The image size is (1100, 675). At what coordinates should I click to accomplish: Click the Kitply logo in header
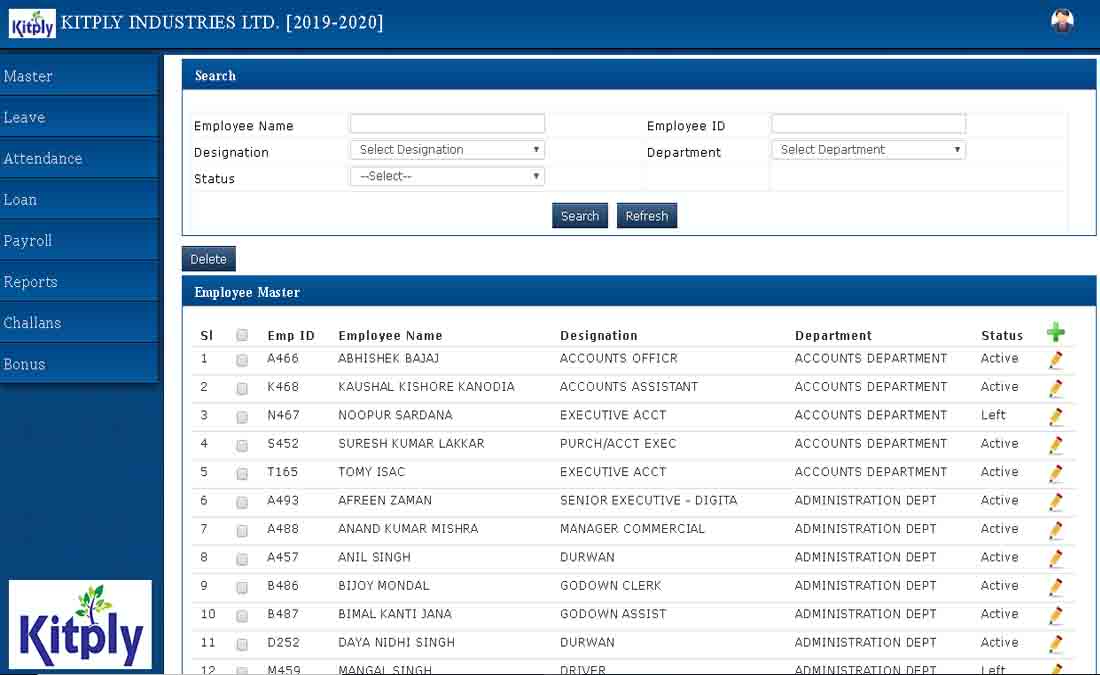click(x=32, y=23)
